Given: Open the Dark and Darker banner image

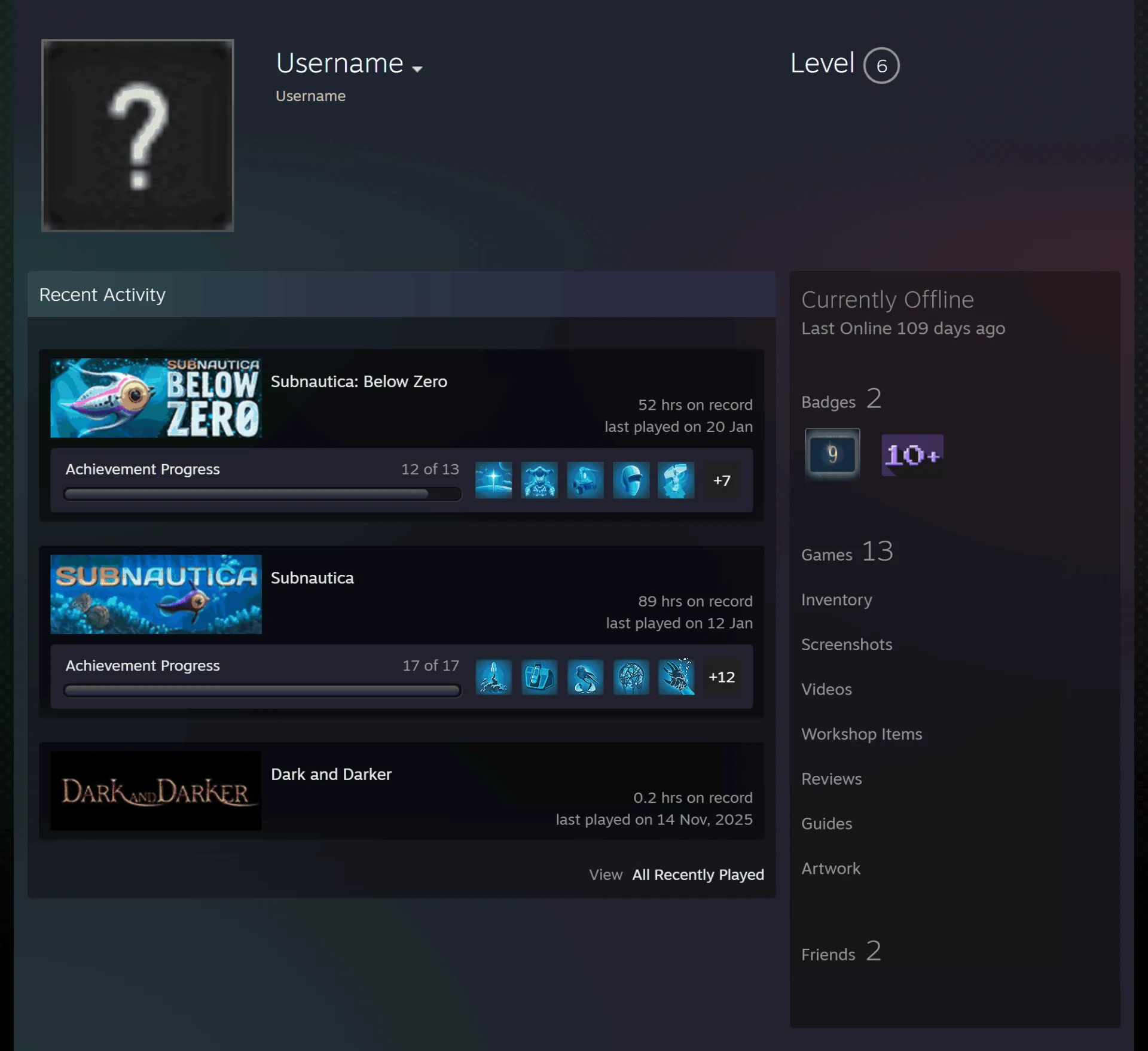Looking at the screenshot, I should [156, 790].
